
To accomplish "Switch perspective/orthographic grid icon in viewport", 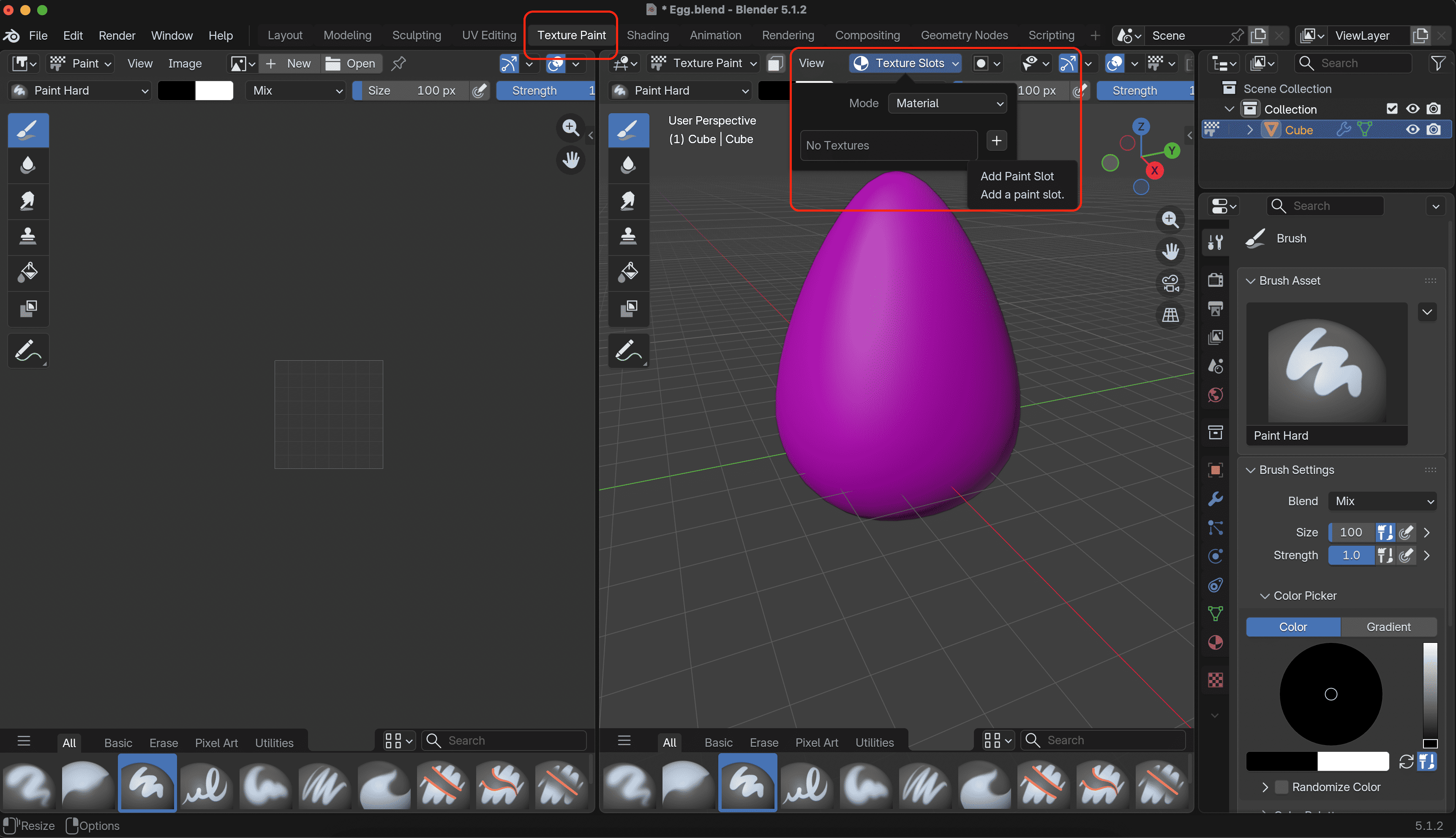I will pos(1170,315).
